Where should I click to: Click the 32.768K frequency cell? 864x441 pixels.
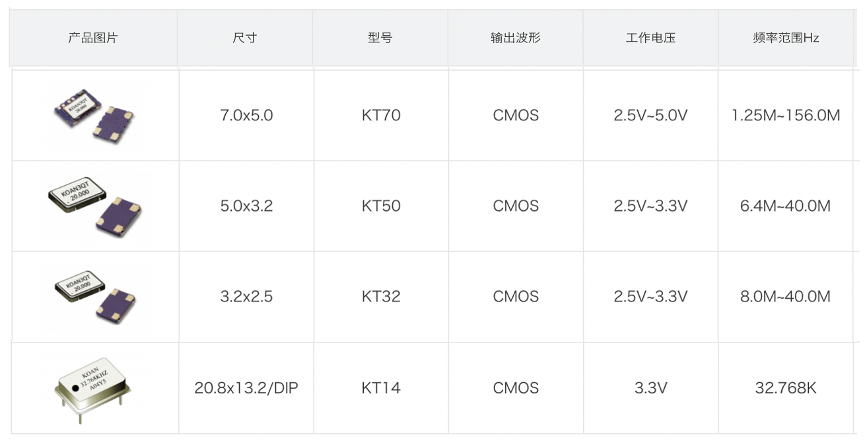[x=786, y=388]
